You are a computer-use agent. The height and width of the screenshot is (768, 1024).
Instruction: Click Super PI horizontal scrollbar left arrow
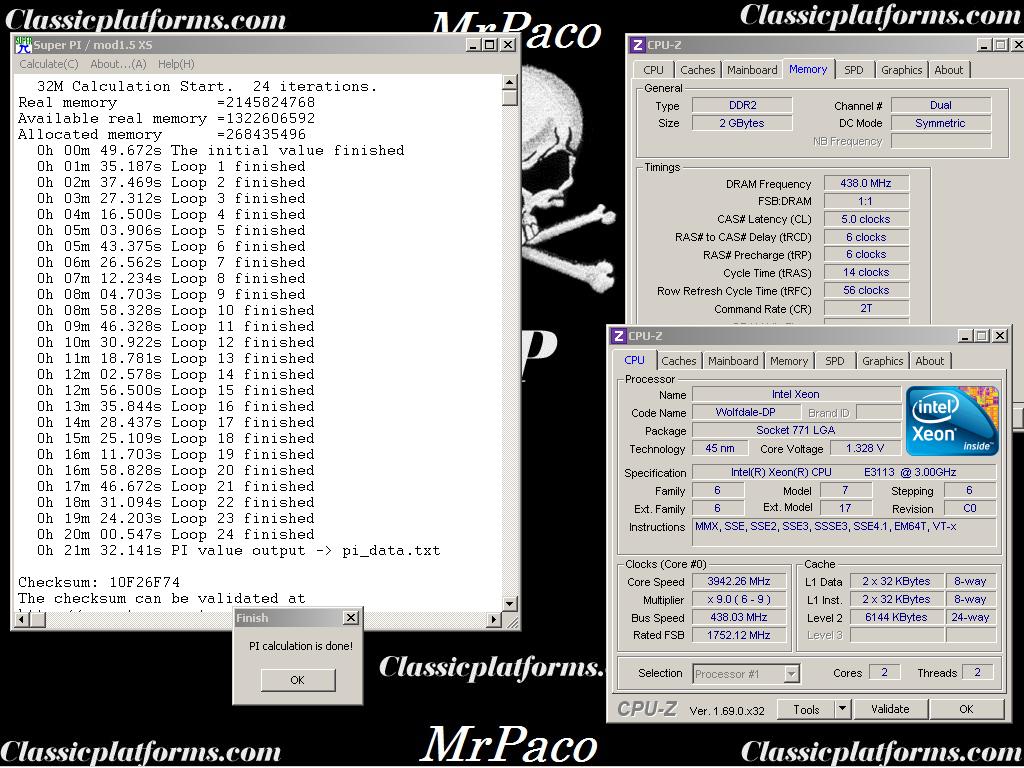pyautogui.click(x=22, y=619)
